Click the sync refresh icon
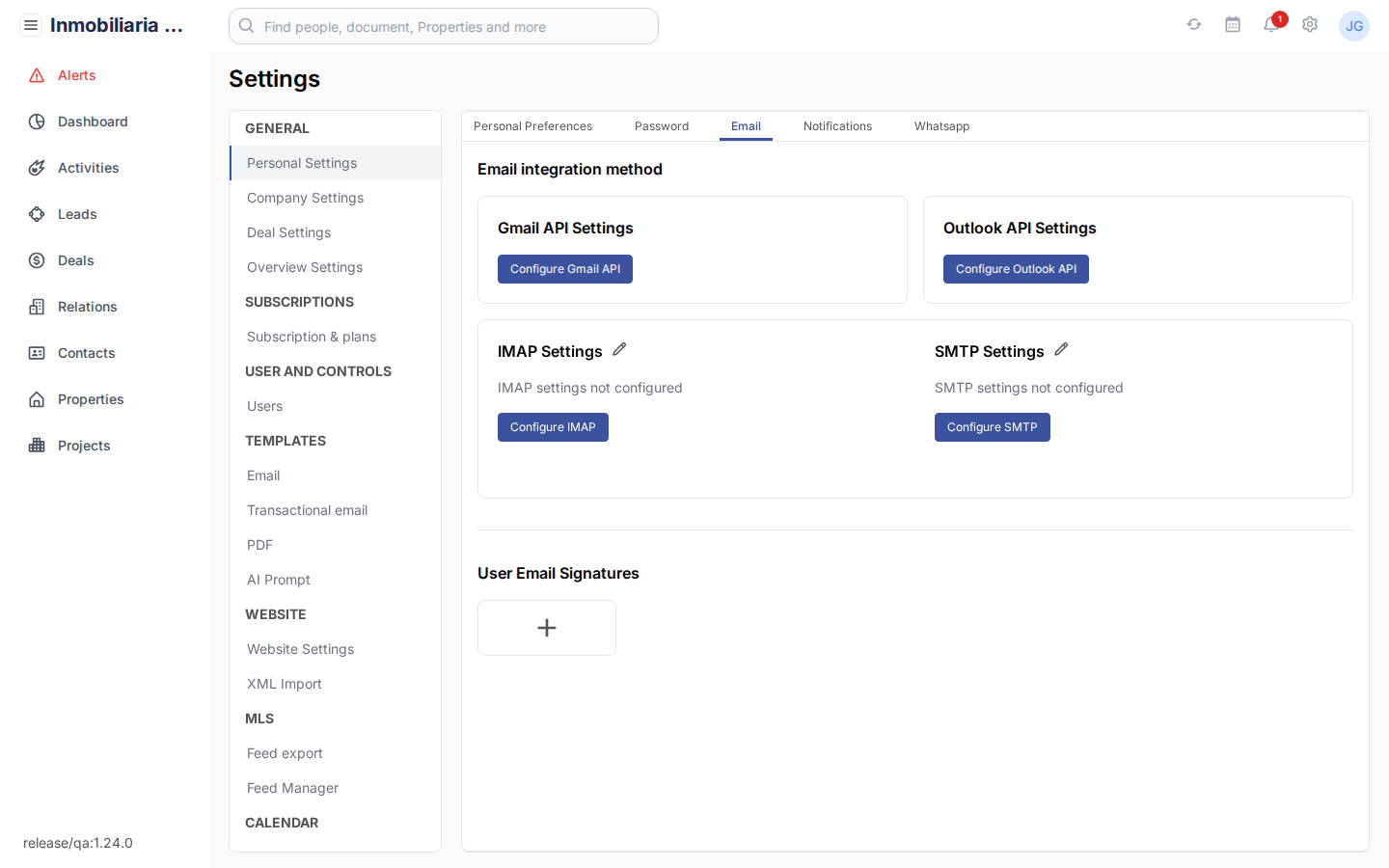Viewport: 1389px width, 868px height. 1194,25
